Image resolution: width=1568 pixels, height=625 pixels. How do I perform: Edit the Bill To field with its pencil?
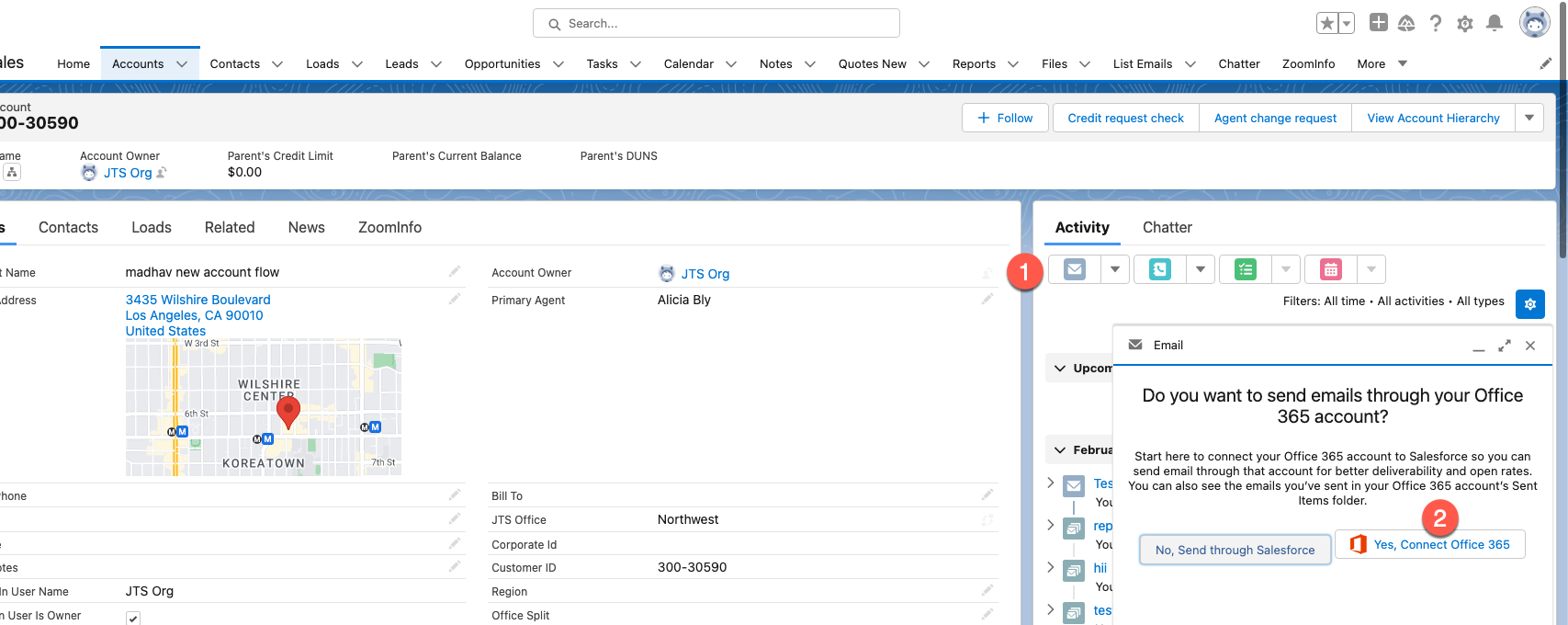(987, 495)
